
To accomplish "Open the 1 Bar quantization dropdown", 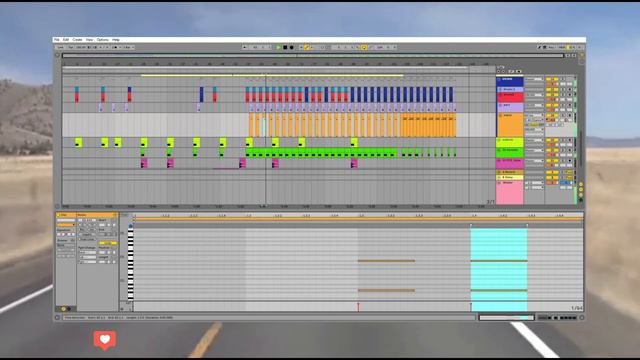I will pos(128,47).
